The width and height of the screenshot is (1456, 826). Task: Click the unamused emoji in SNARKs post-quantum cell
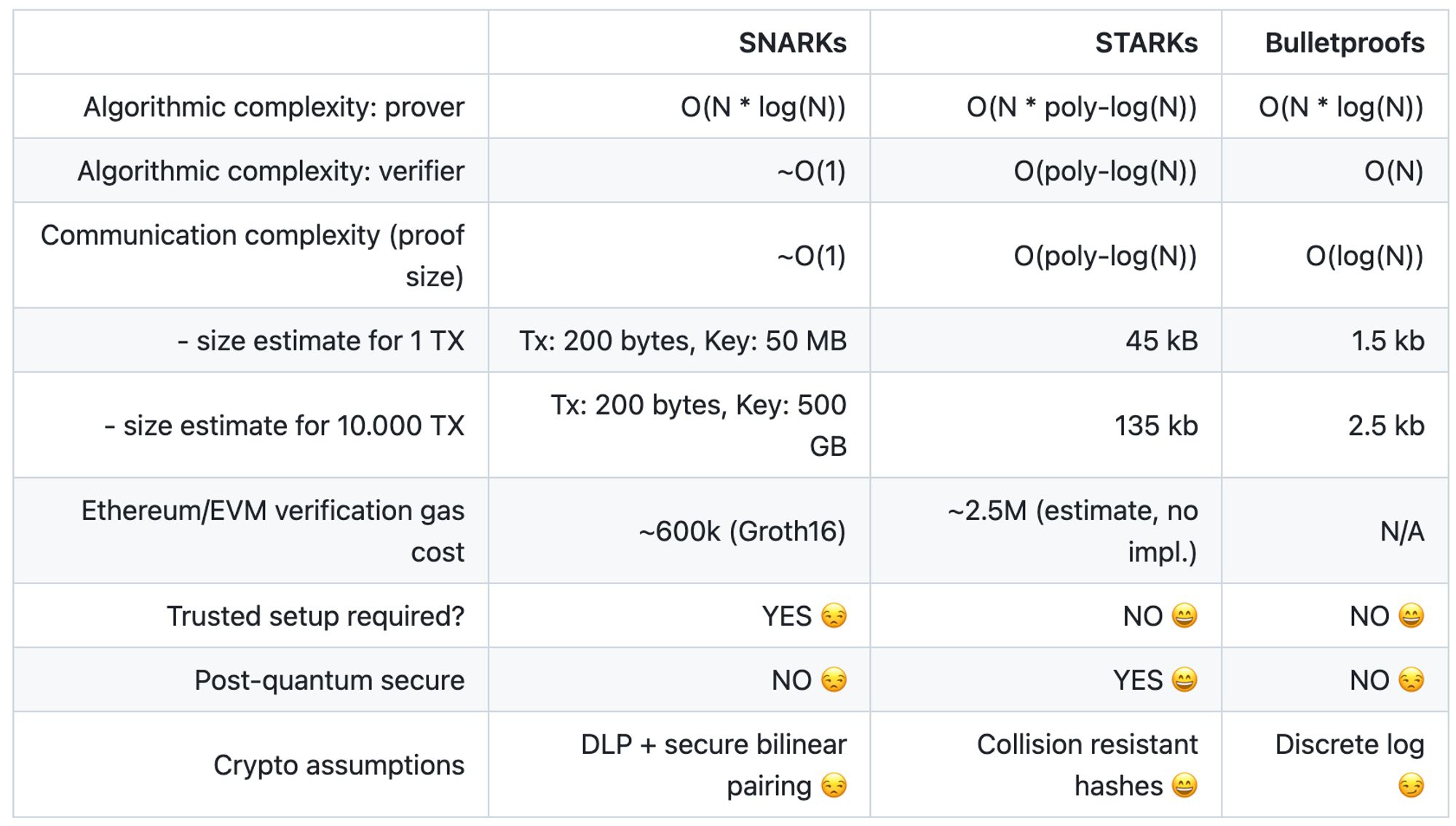pos(834,680)
